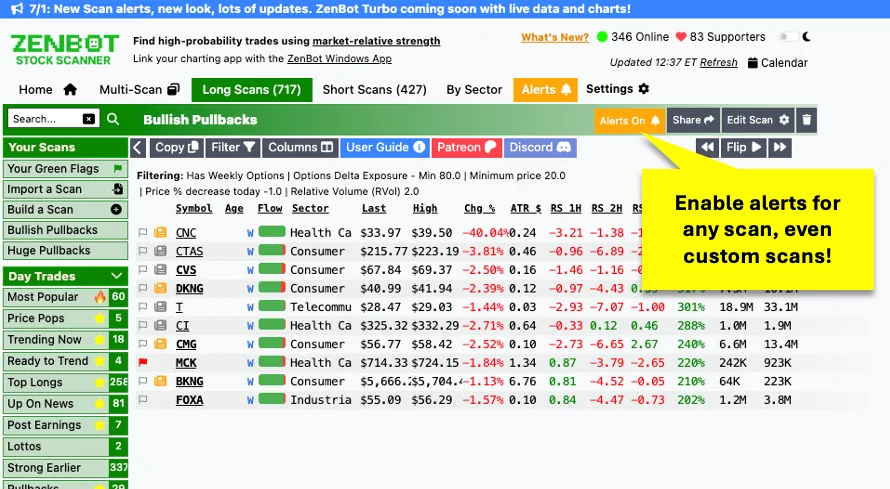This screenshot has height=489, width=890.
Task: Visit the Patreon page
Action: (x=467, y=147)
